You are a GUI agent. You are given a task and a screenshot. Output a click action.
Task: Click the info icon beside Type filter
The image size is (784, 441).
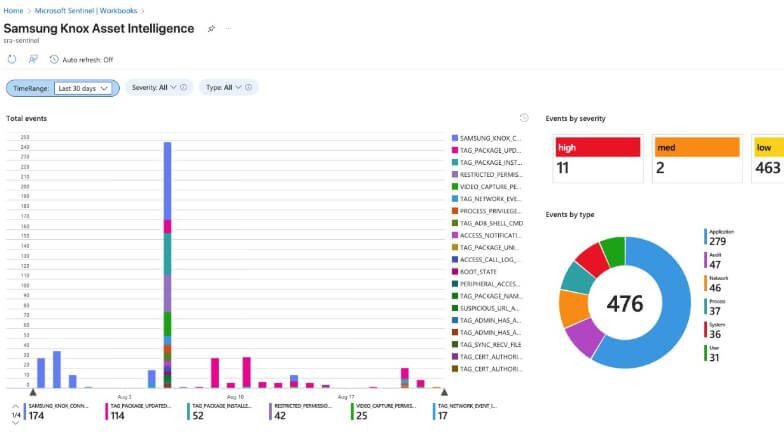(x=249, y=87)
